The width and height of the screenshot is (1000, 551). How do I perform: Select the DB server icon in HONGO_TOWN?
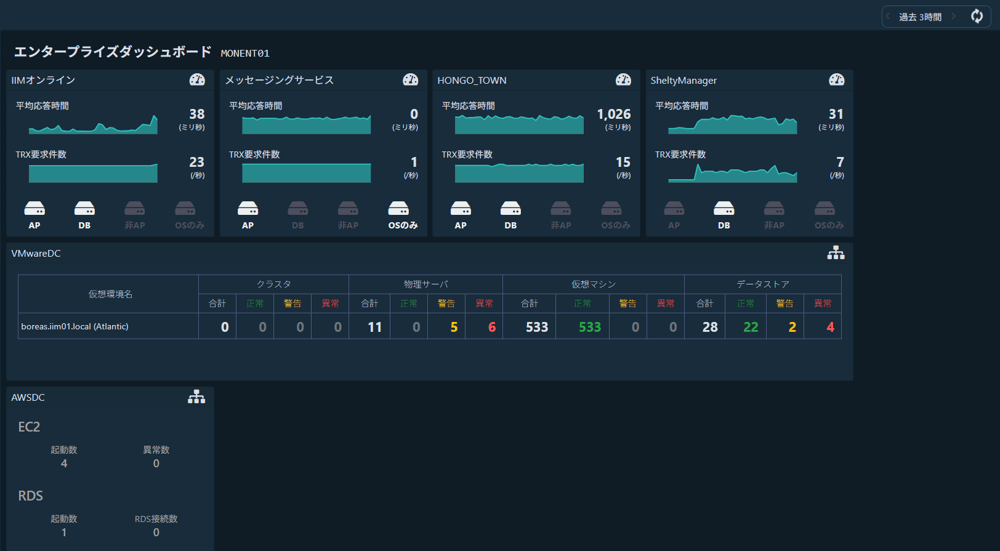(x=510, y=211)
